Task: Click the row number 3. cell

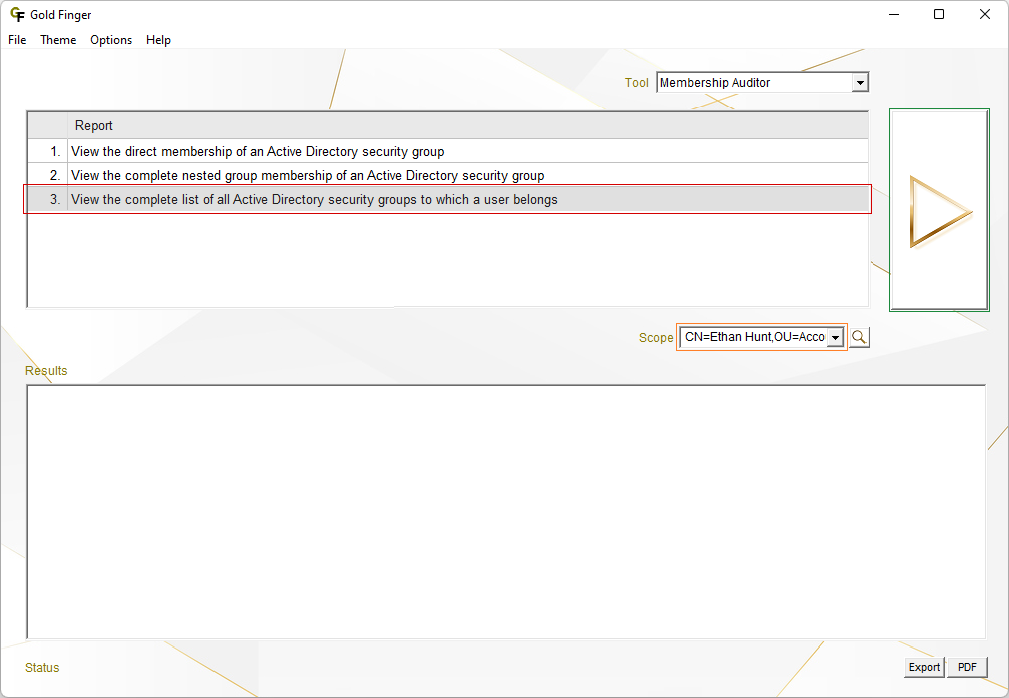Action: (x=48, y=199)
